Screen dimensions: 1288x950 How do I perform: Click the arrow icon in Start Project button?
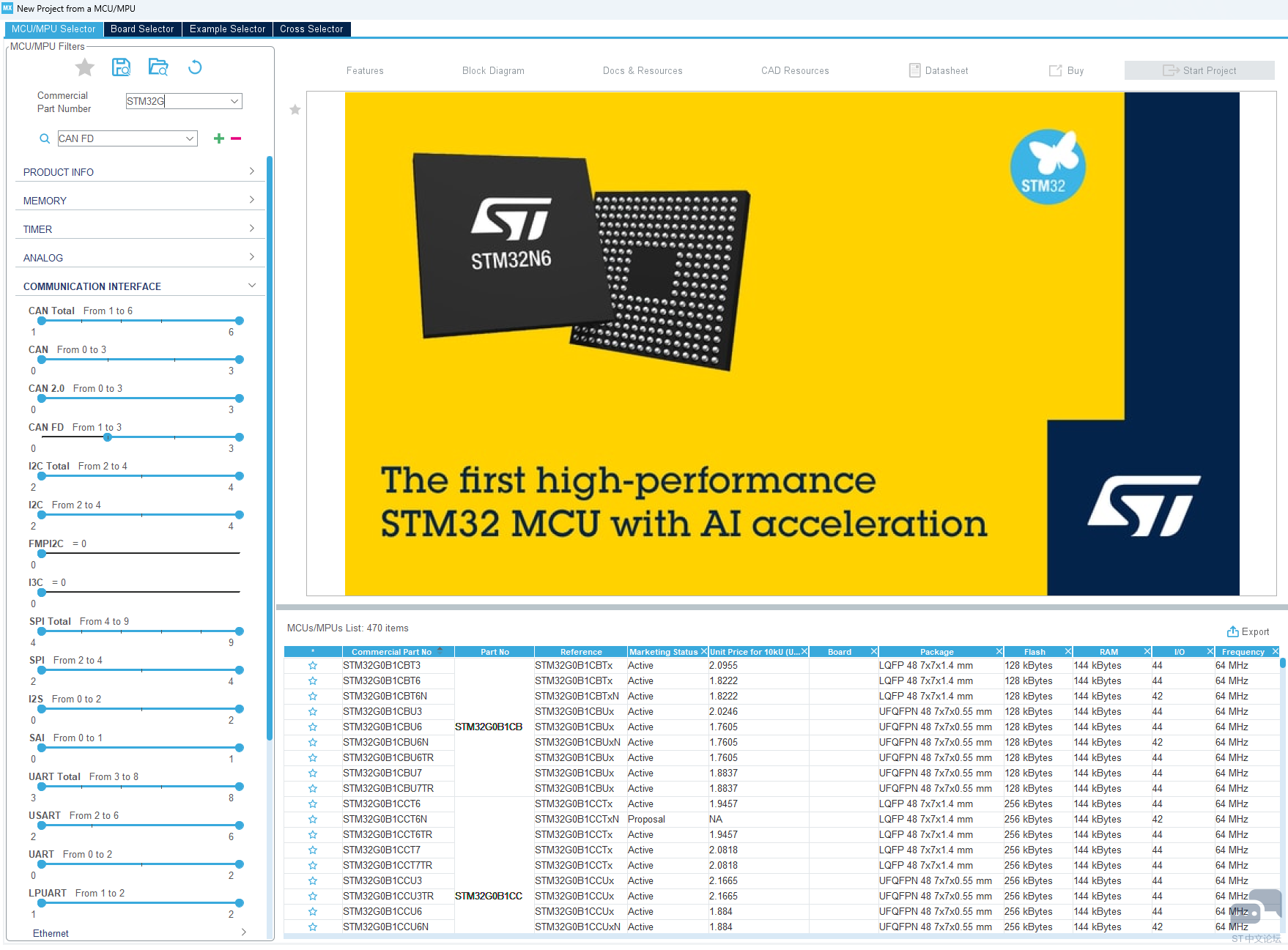[x=1171, y=70]
